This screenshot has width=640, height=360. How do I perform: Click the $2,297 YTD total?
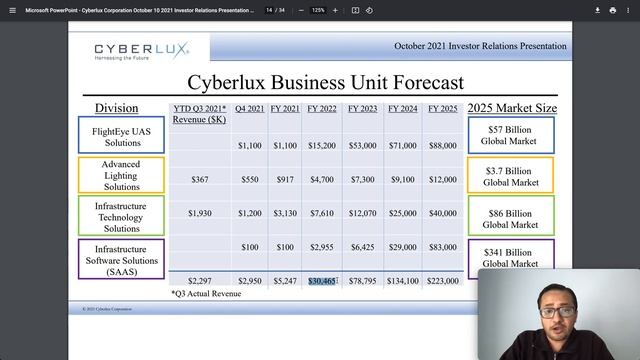point(200,281)
